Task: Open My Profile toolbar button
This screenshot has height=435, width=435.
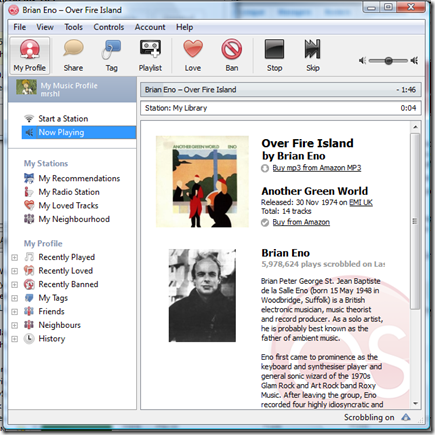Action: pyautogui.click(x=30, y=55)
